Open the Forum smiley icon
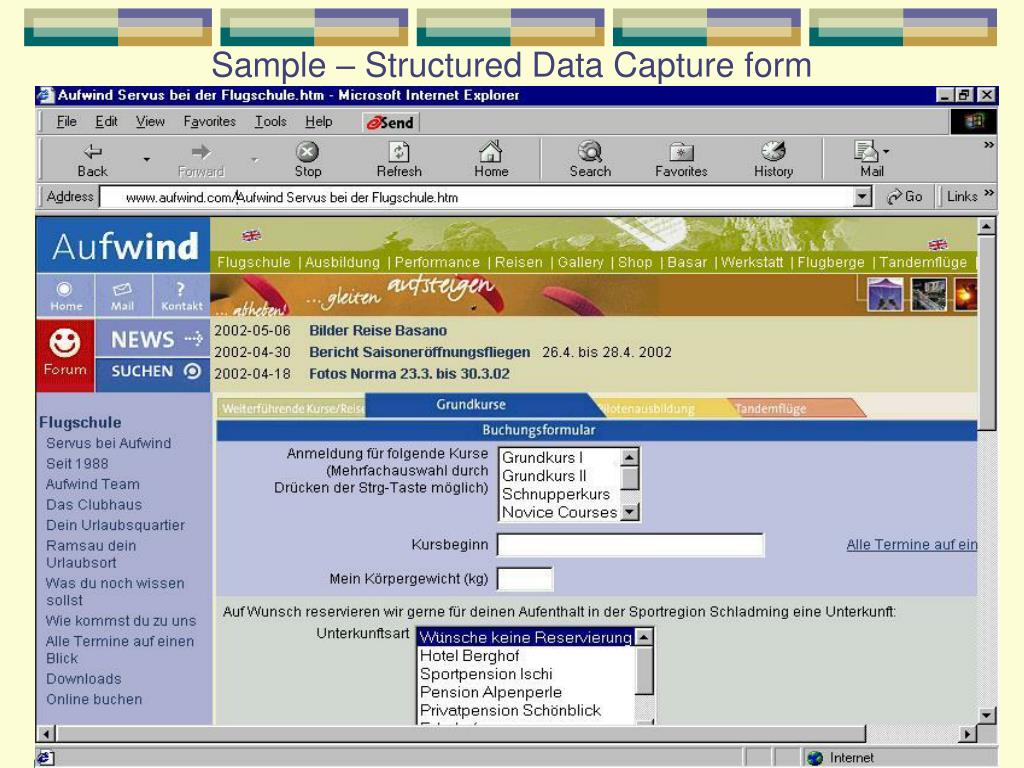Viewport: 1024px width, 768px height. click(65, 344)
